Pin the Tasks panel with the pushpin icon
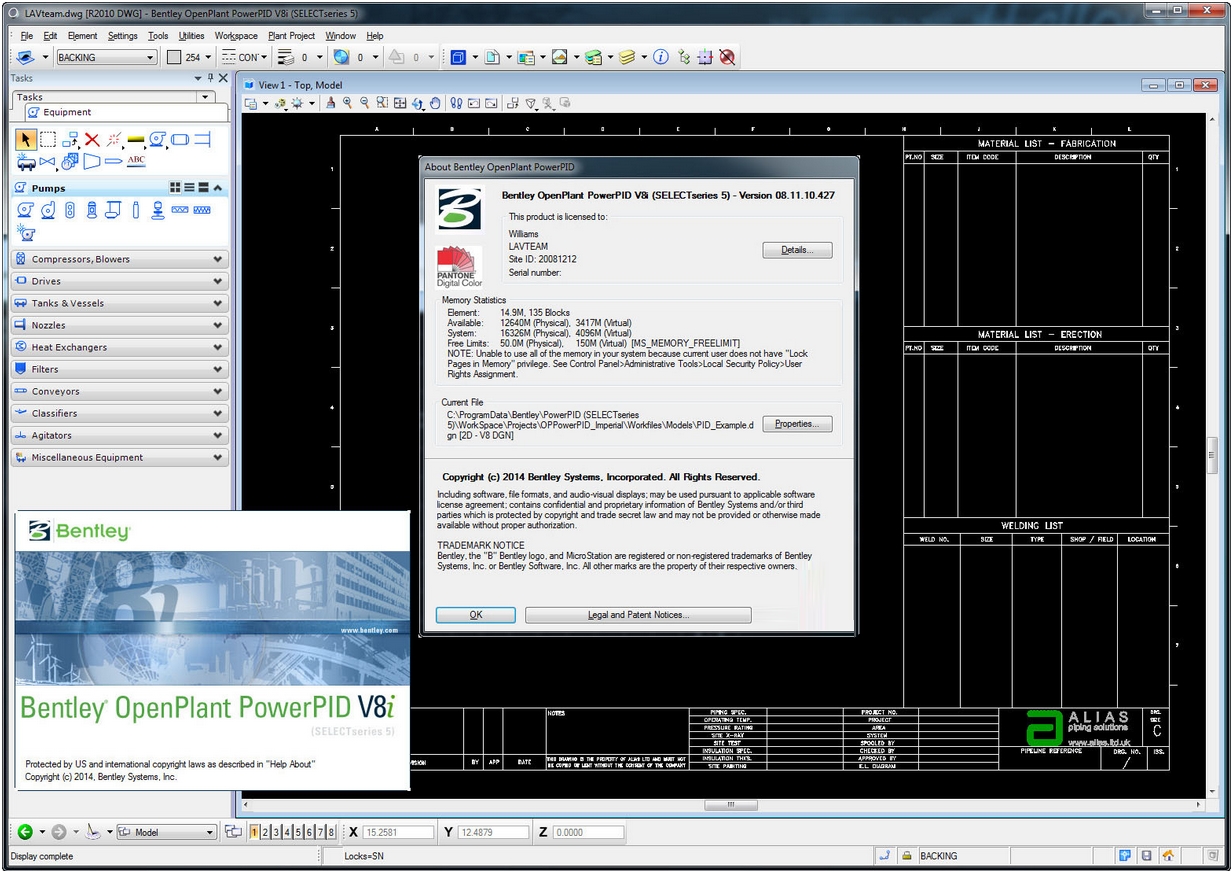1231x873 pixels. 210,78
